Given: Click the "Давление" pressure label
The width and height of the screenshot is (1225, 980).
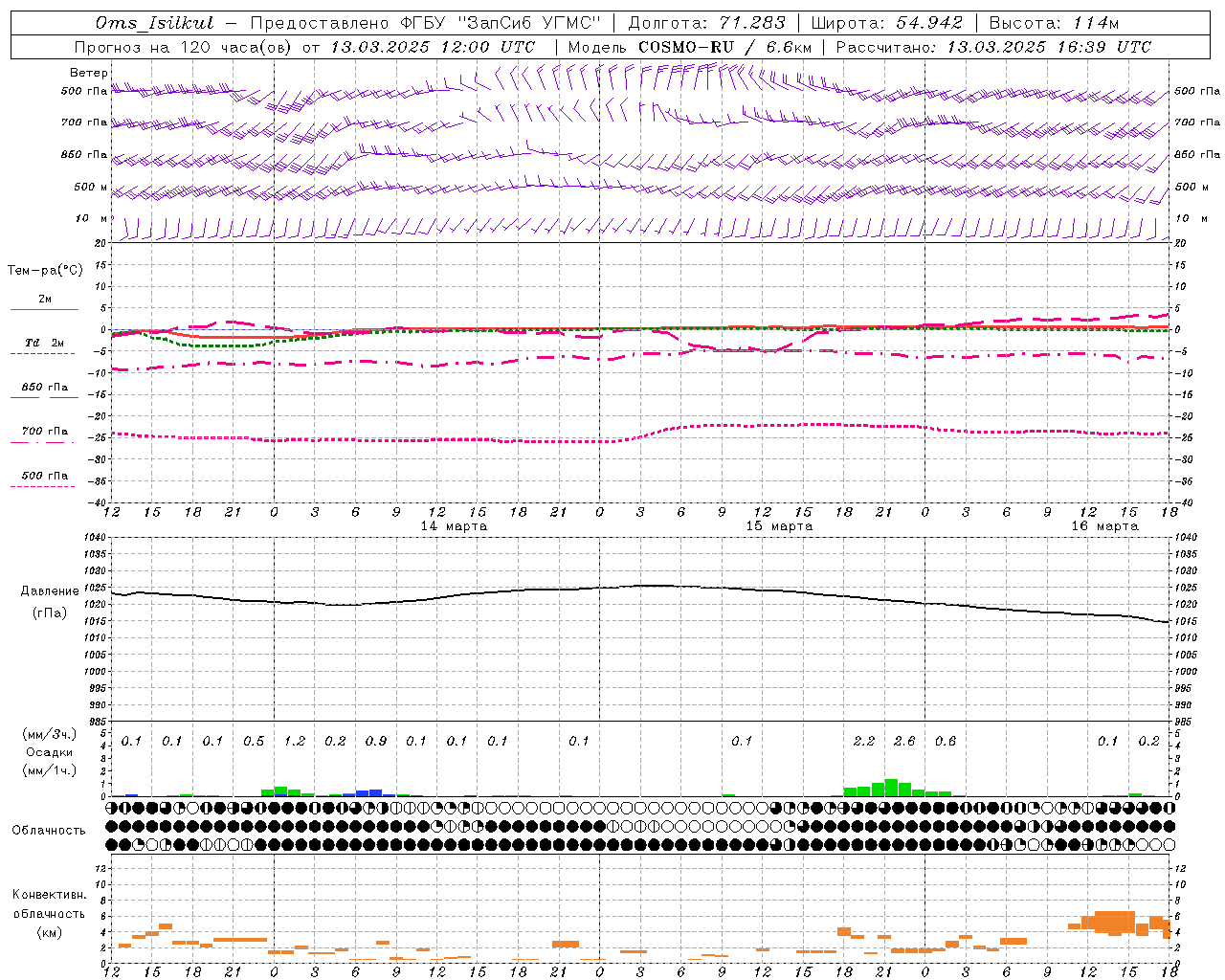Looking at the screenshot, I should [x=50, y=591].
